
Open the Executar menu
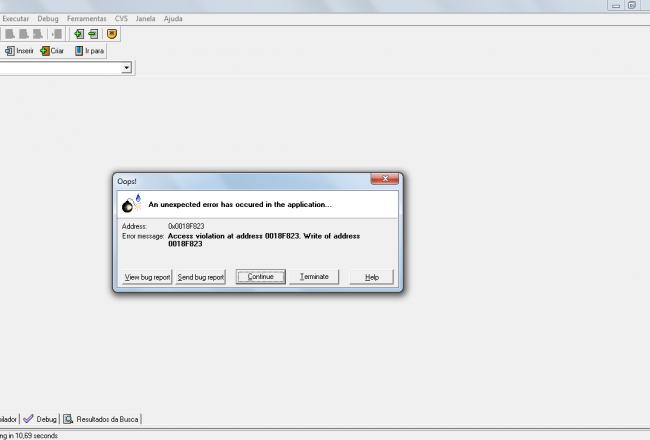(16, 19)
